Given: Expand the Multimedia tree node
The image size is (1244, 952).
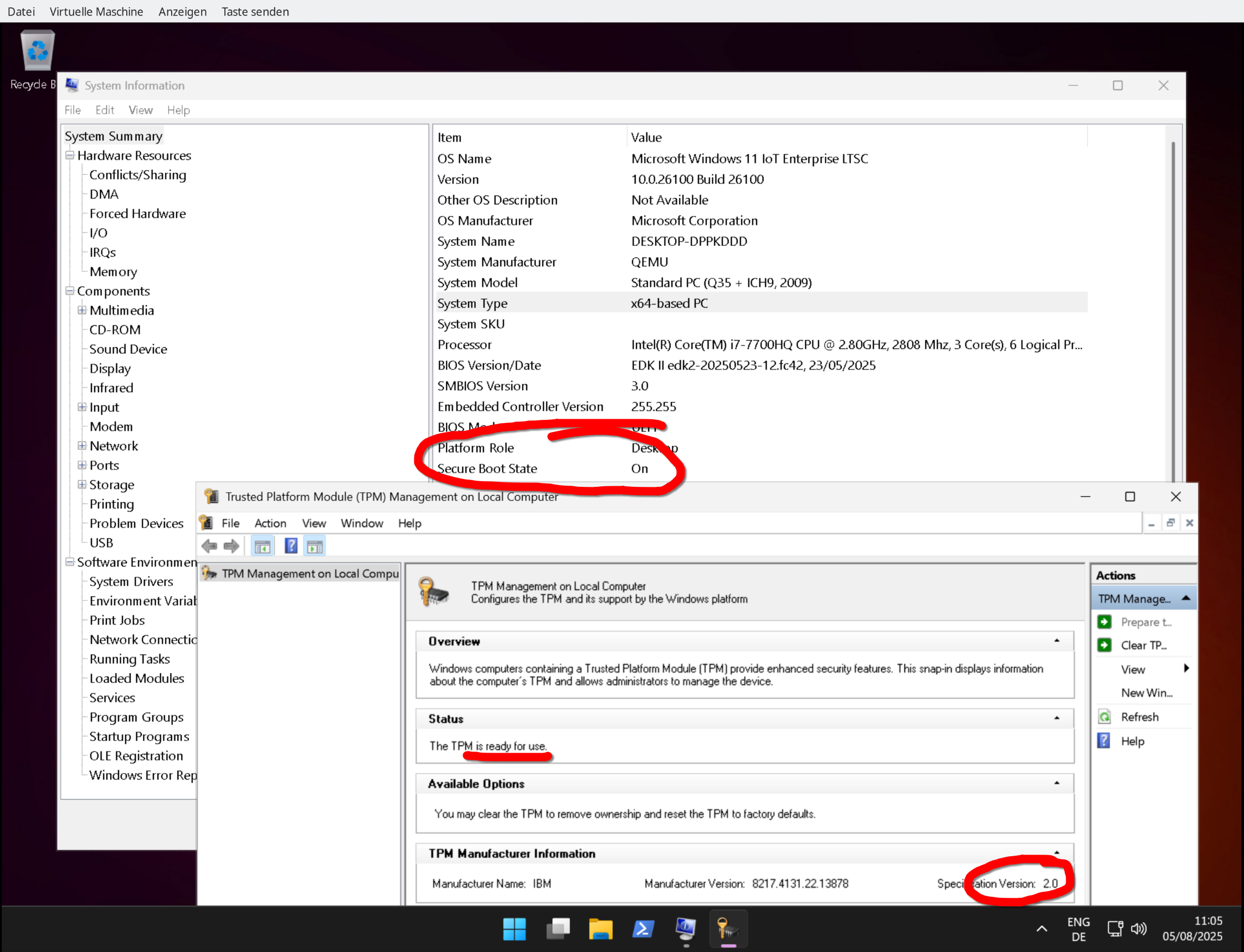Looking at the screenshot, I should pyautogui.click(x=82, y=310).
